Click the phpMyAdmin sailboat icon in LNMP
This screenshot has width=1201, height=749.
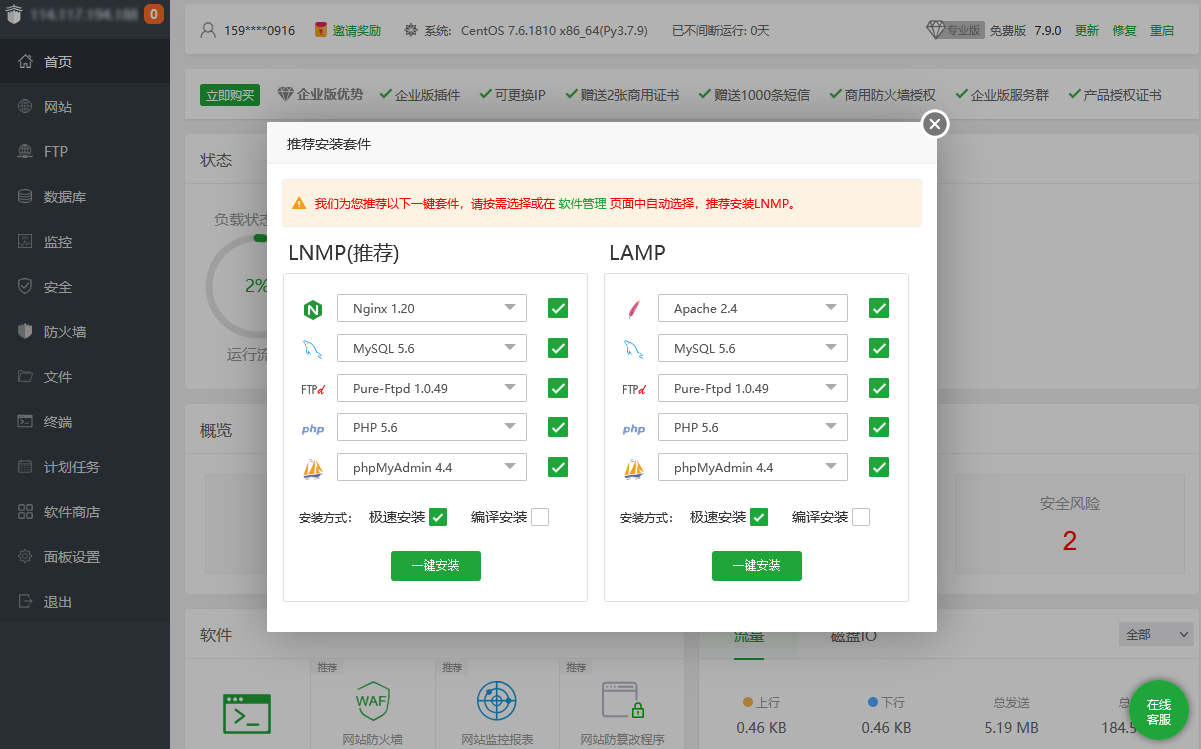click(313, 468)
